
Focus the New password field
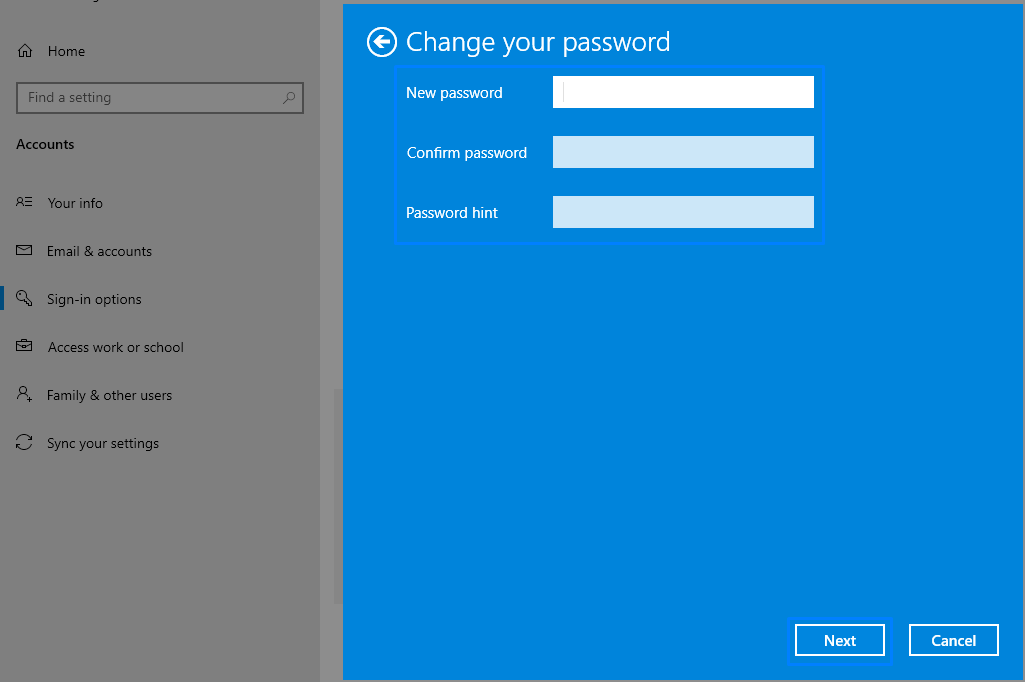[683, 92]
